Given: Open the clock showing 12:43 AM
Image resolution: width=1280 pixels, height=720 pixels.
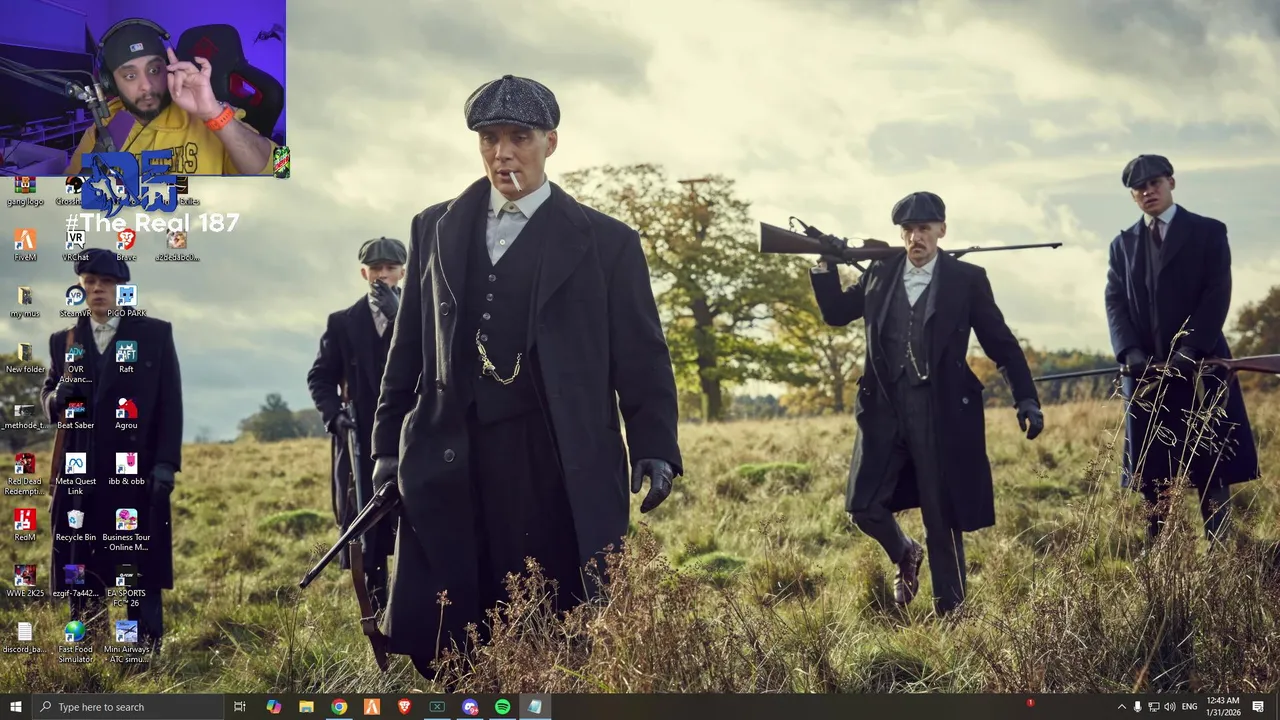Looking at the screenshot, I should (1223, 707).
